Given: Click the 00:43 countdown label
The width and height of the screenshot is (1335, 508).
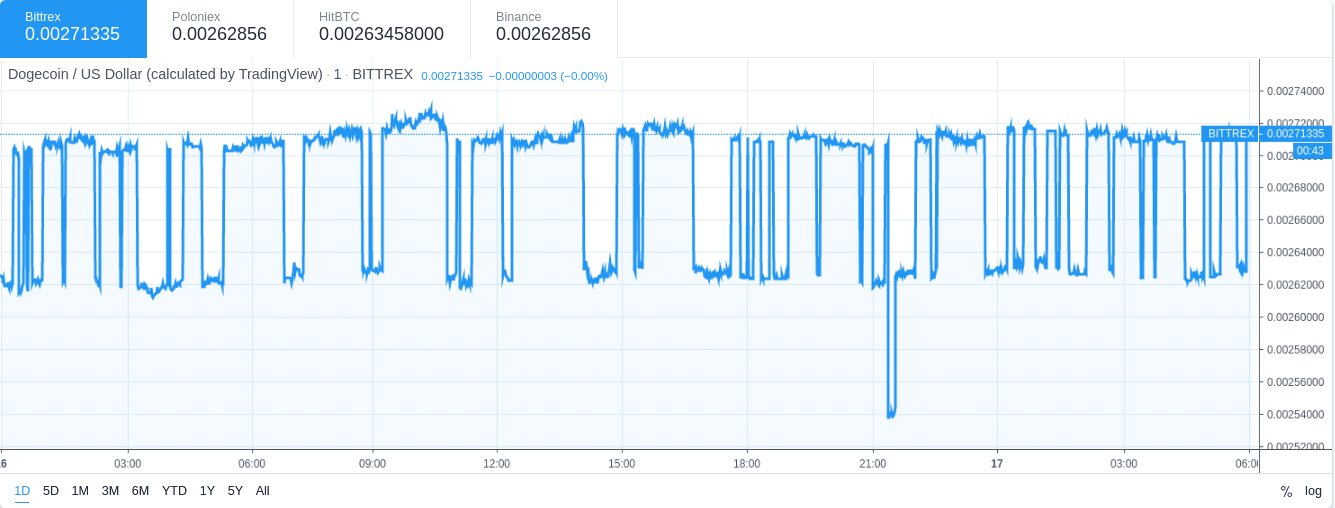Looking at the screenshot, I should (x=1311, y=151).
